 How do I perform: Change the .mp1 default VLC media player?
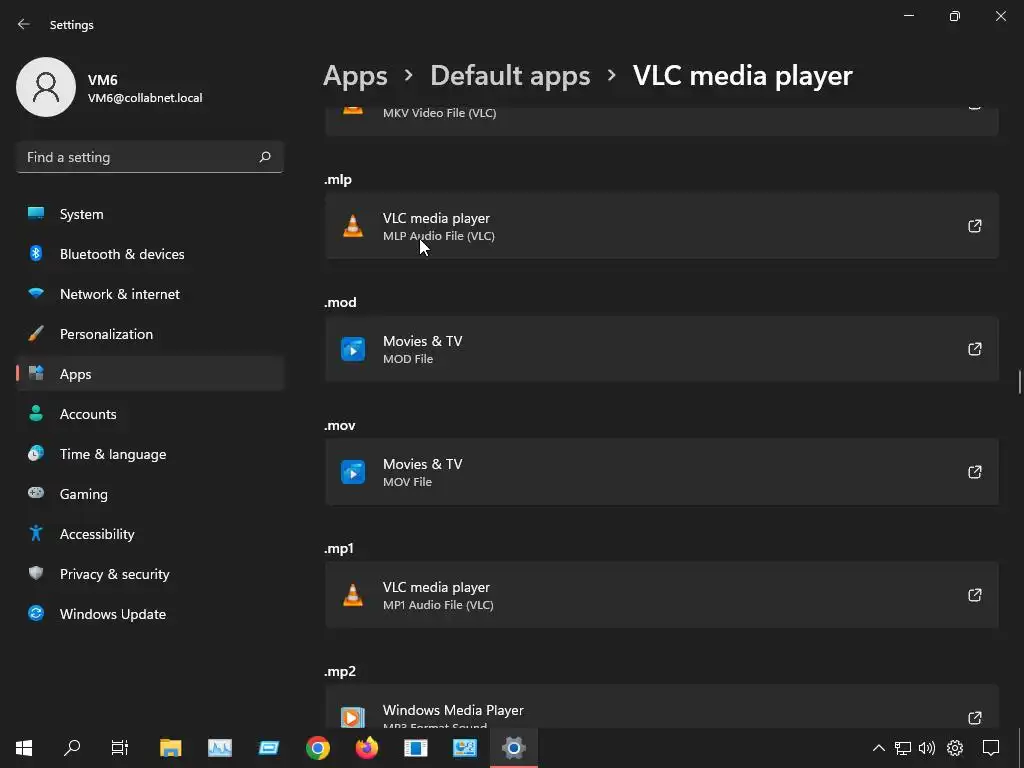(x=662, y=595)
